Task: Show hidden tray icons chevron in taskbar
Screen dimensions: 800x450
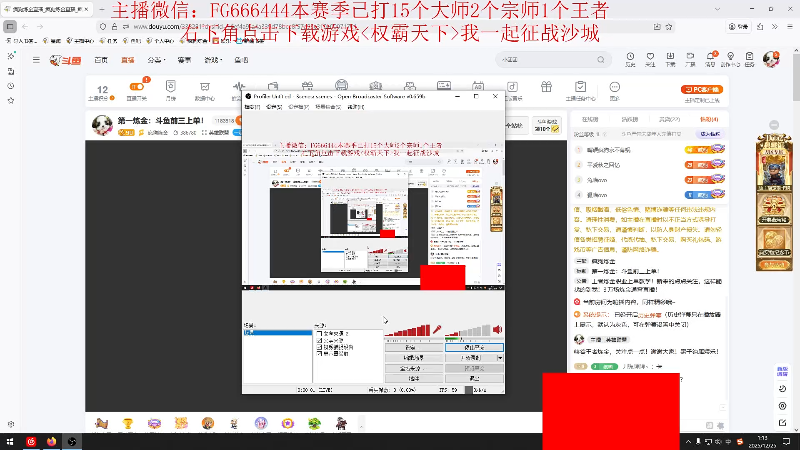Action: pos(688,442)
